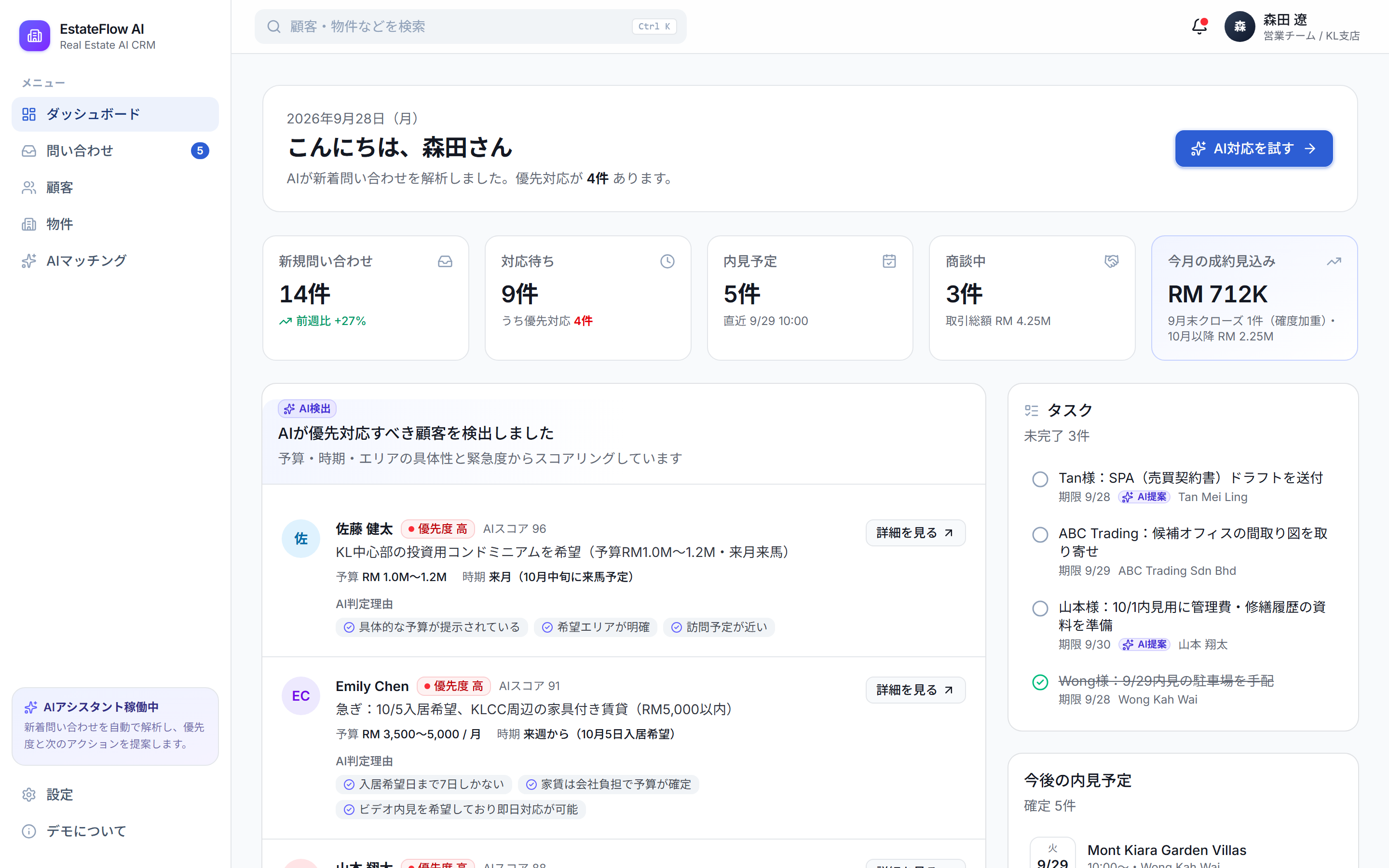Complete the 山本様 10/1内見 materials task
Viewport: 1389px width, 868px height.
click(x=1040, y=609)
